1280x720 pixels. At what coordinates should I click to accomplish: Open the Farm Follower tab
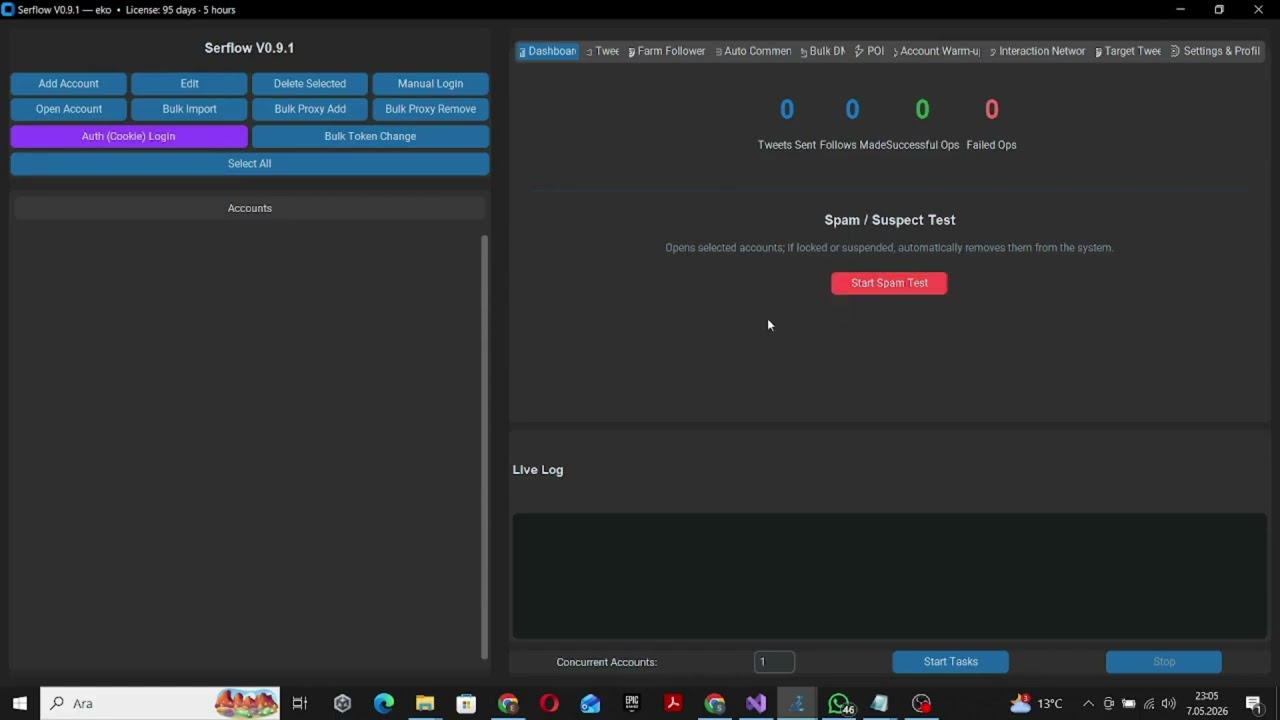[x=667, y=51]
